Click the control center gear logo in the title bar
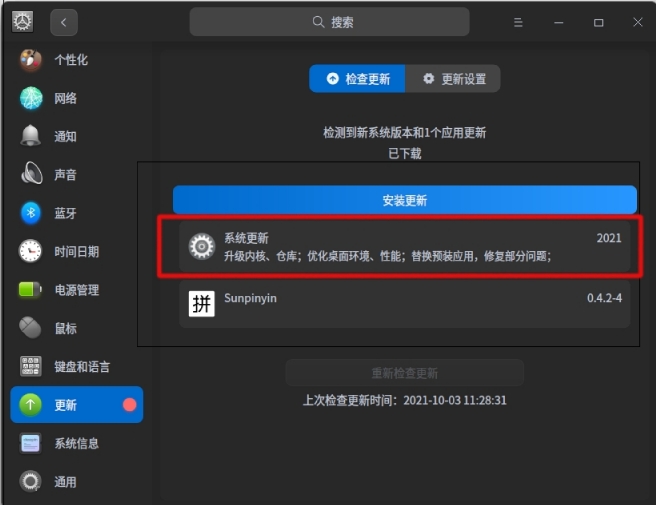The height and width of the screenshot is (505, 656). coord(23,22)
